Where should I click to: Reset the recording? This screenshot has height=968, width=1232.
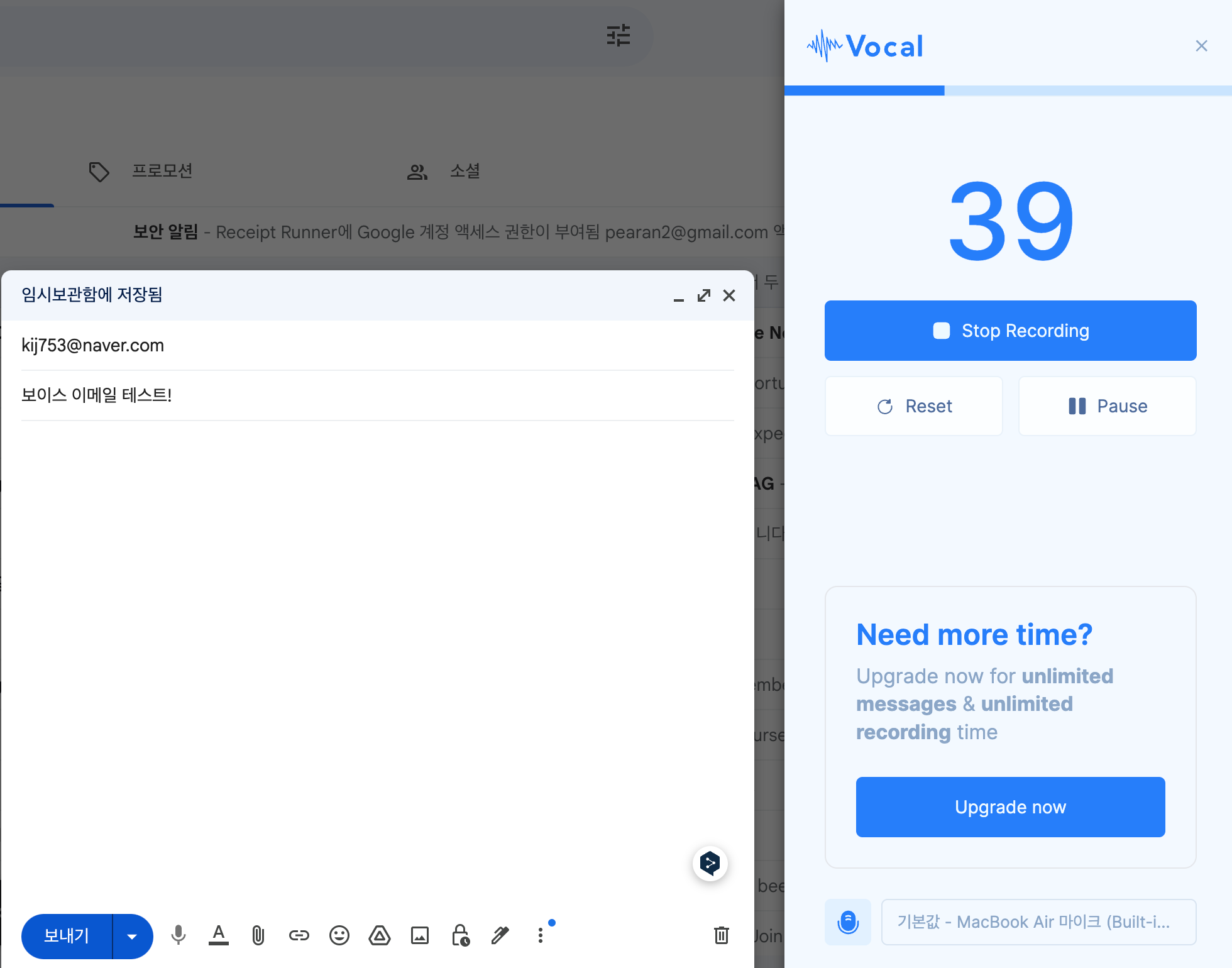pos(913,406)
